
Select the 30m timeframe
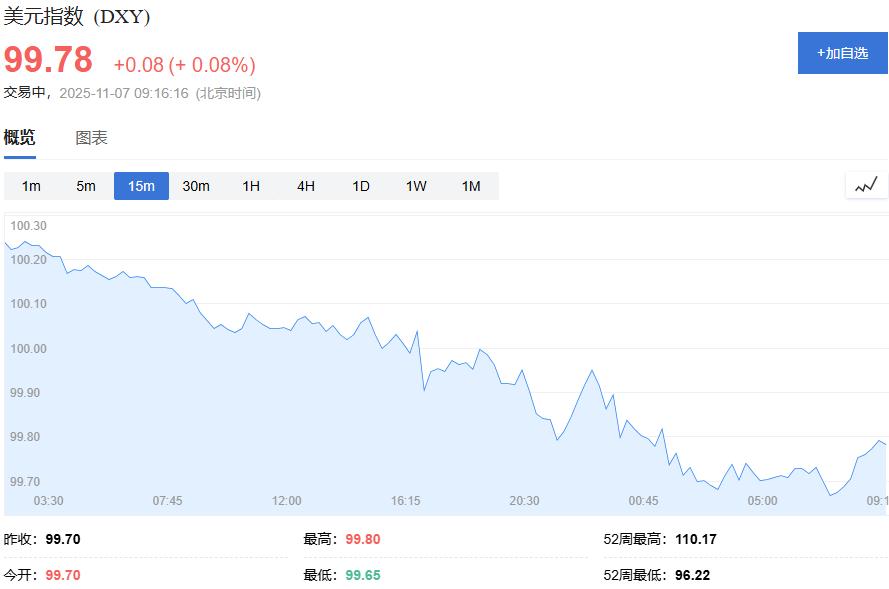pyautogui.click(x=197, y=185)
